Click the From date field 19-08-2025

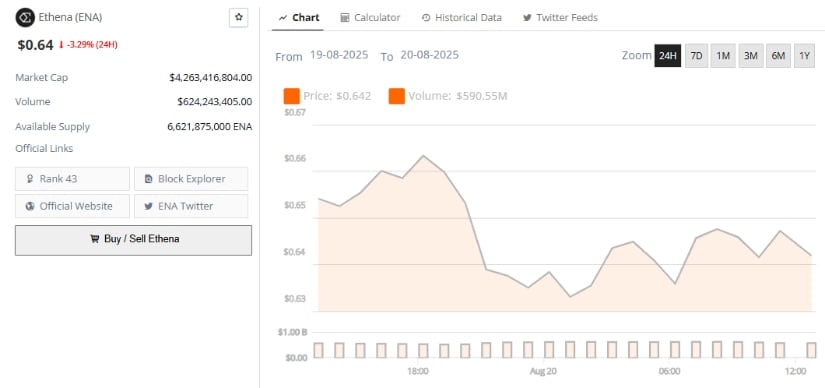[x=339, y=55]
